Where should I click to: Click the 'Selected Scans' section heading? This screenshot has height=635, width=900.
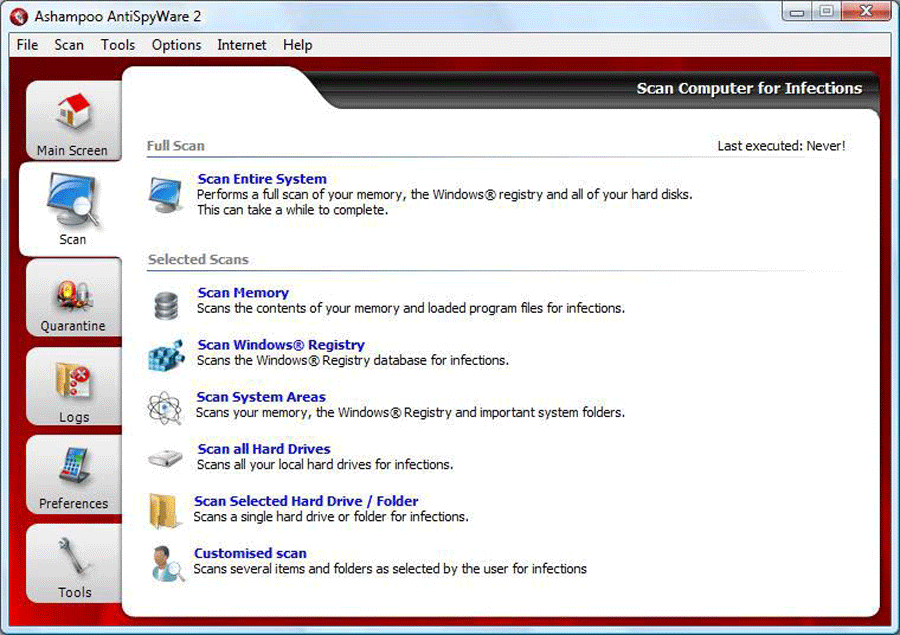pos(198,260)
